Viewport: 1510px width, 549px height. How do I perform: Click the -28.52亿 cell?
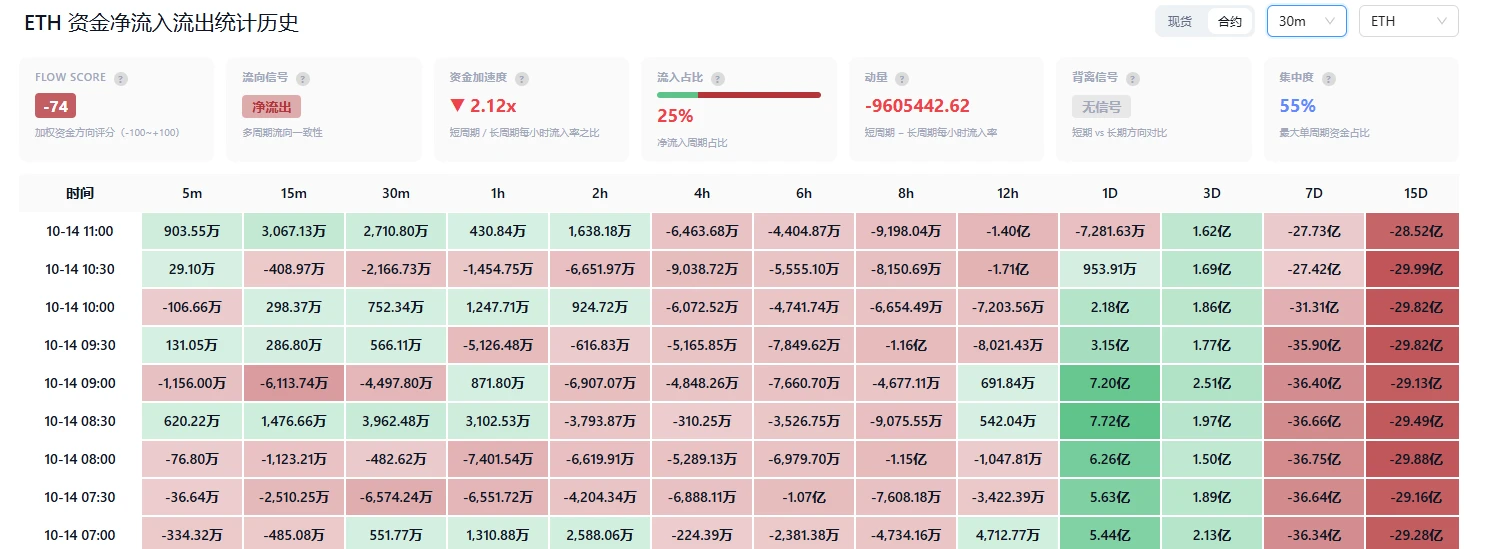[1412, 231]
